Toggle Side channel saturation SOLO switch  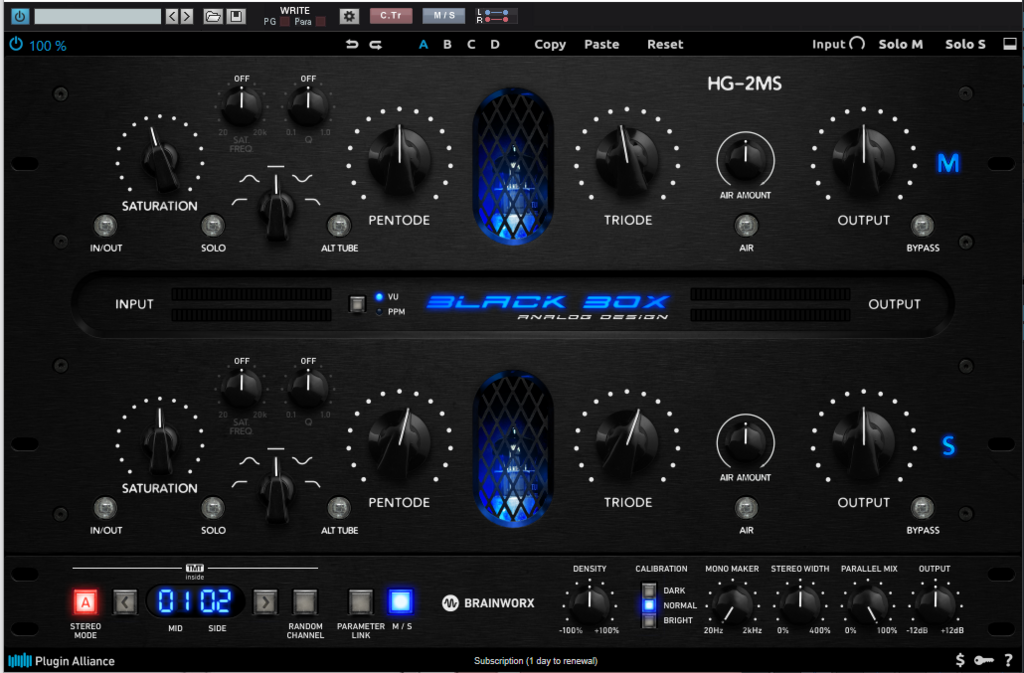tap(212, 508)
